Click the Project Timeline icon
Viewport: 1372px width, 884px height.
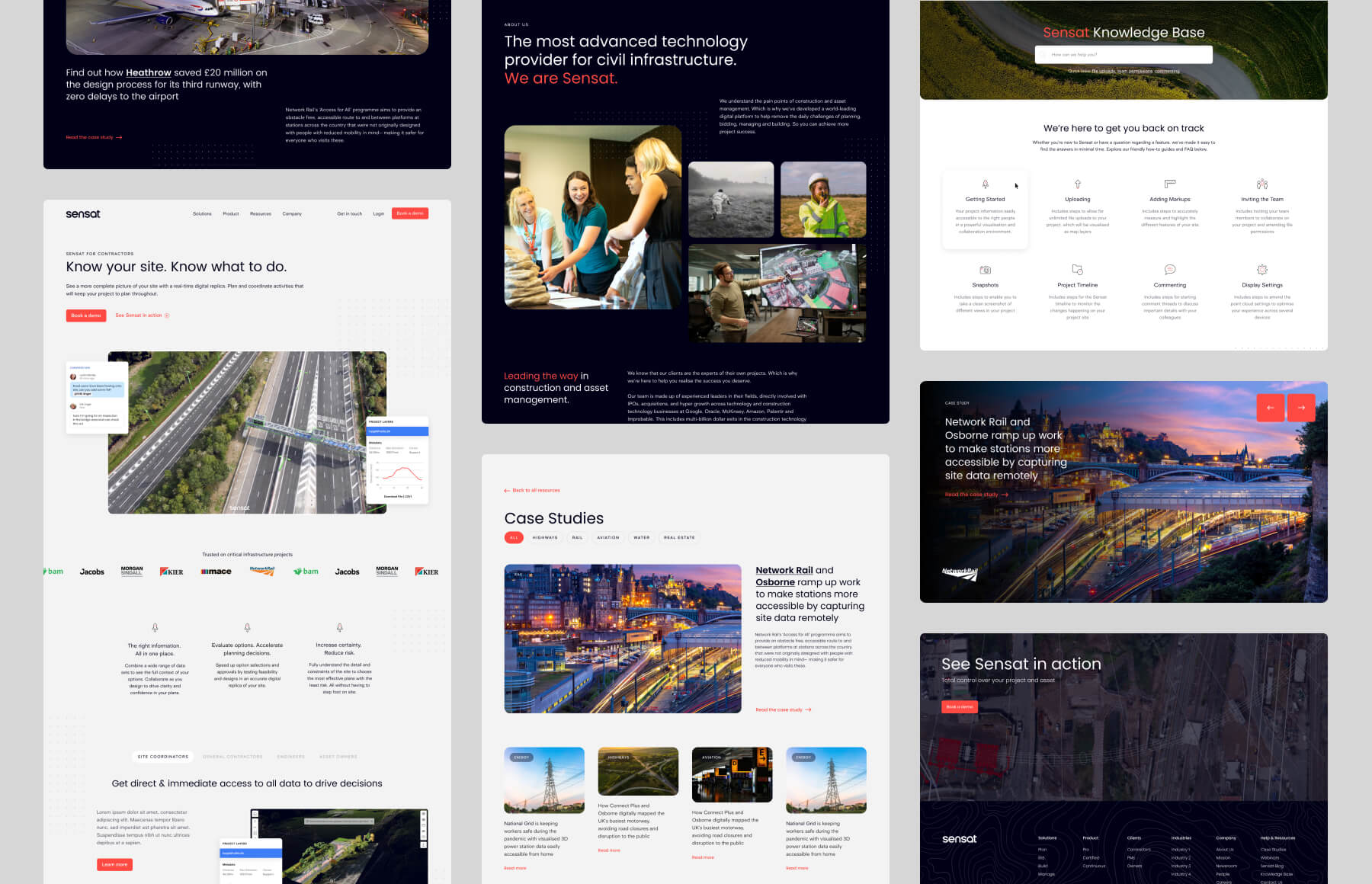pos(1077,270)
